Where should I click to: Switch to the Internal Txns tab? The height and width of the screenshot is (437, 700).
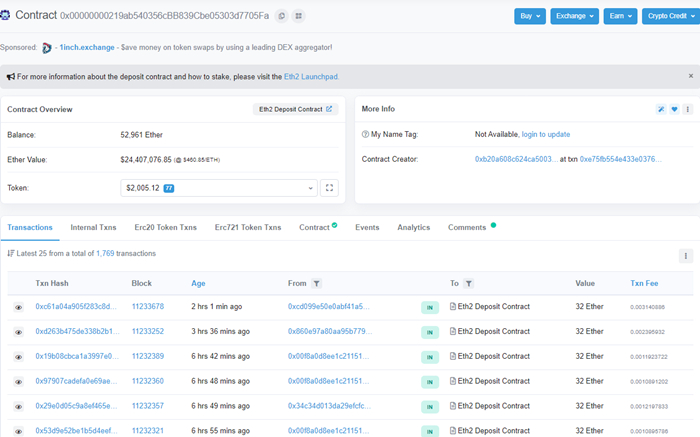(93, 228)
